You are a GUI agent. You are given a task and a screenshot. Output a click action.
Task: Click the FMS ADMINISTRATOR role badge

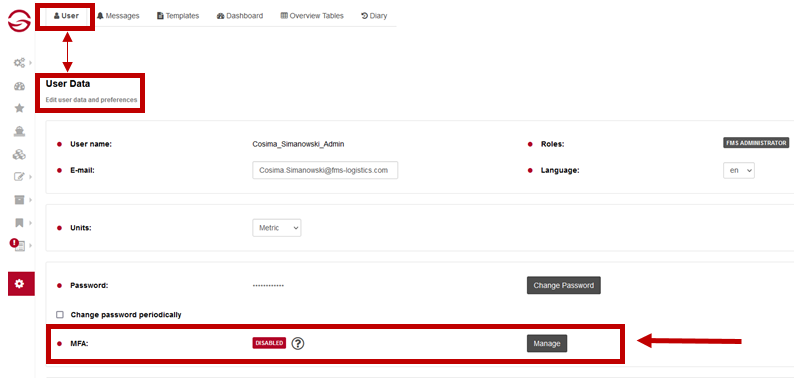click(x=756, y=143)
